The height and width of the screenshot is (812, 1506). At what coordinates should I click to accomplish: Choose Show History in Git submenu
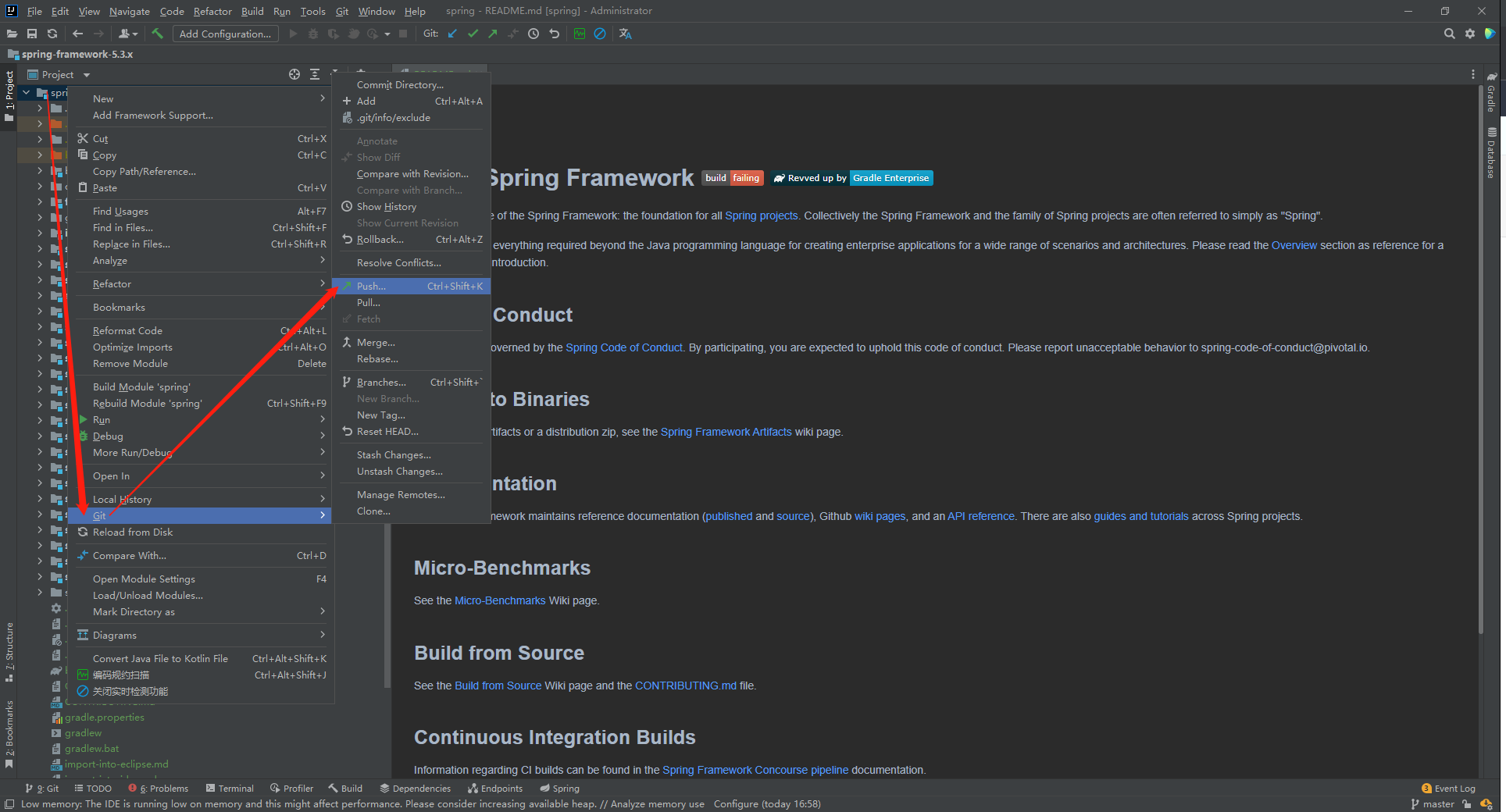411,206
